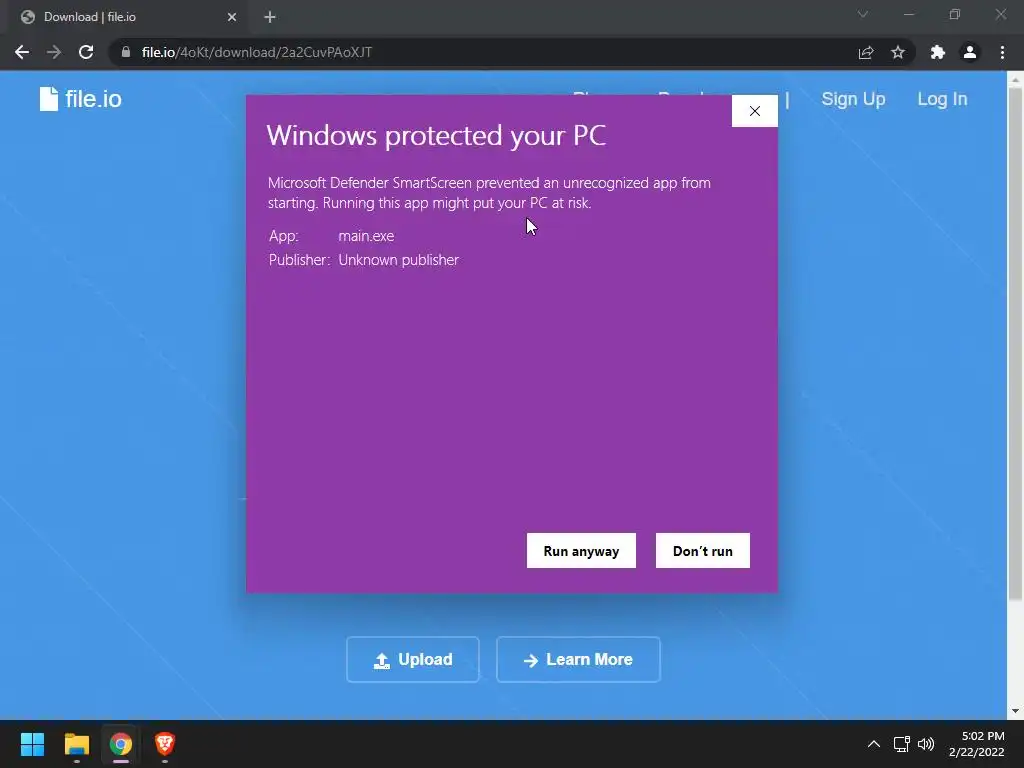Go back to previous page
Image resolution: width=1024 pixels, height=768 pixels.
22,52
